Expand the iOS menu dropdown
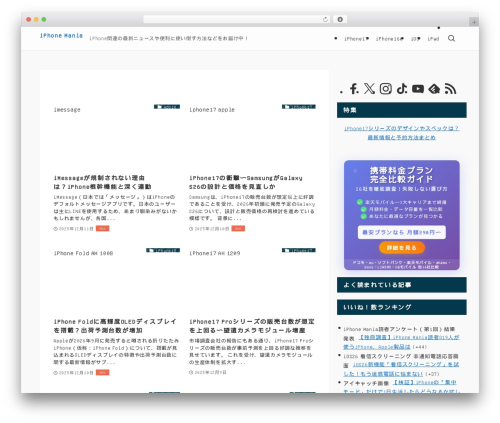 415,39
